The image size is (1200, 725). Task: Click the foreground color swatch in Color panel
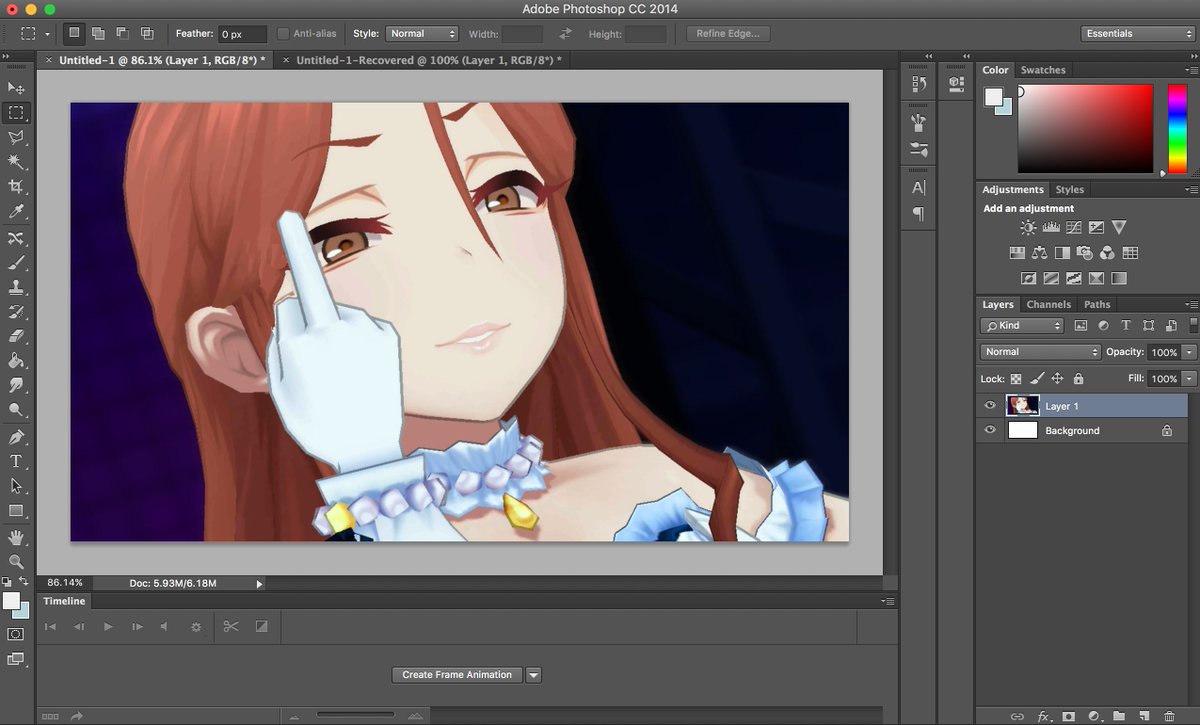(993, 96)
